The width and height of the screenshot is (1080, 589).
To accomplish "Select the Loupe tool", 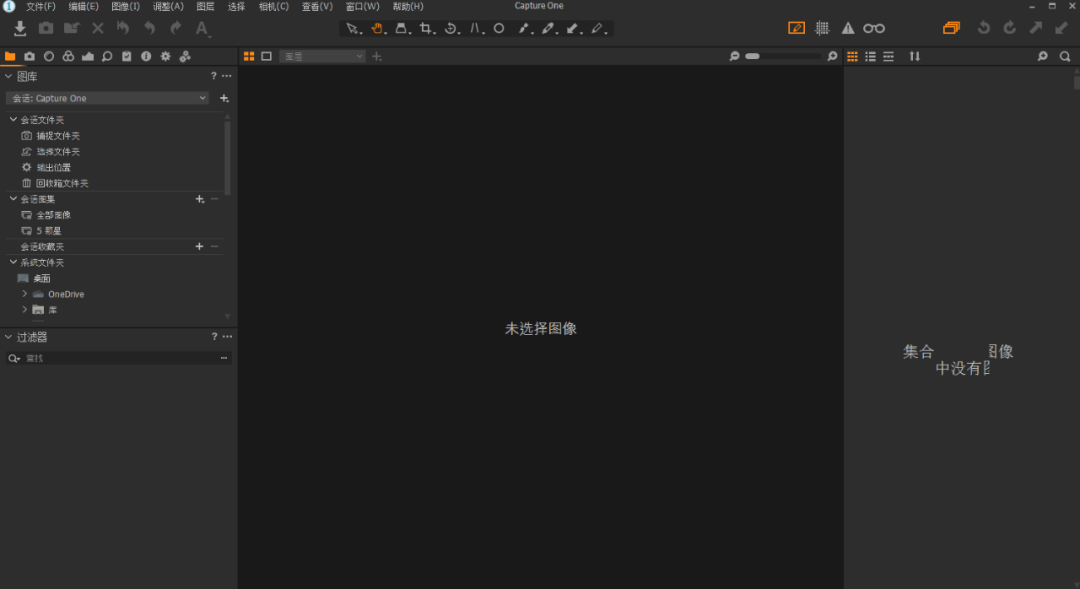I will pyautogui.click(x=402, y=28).
